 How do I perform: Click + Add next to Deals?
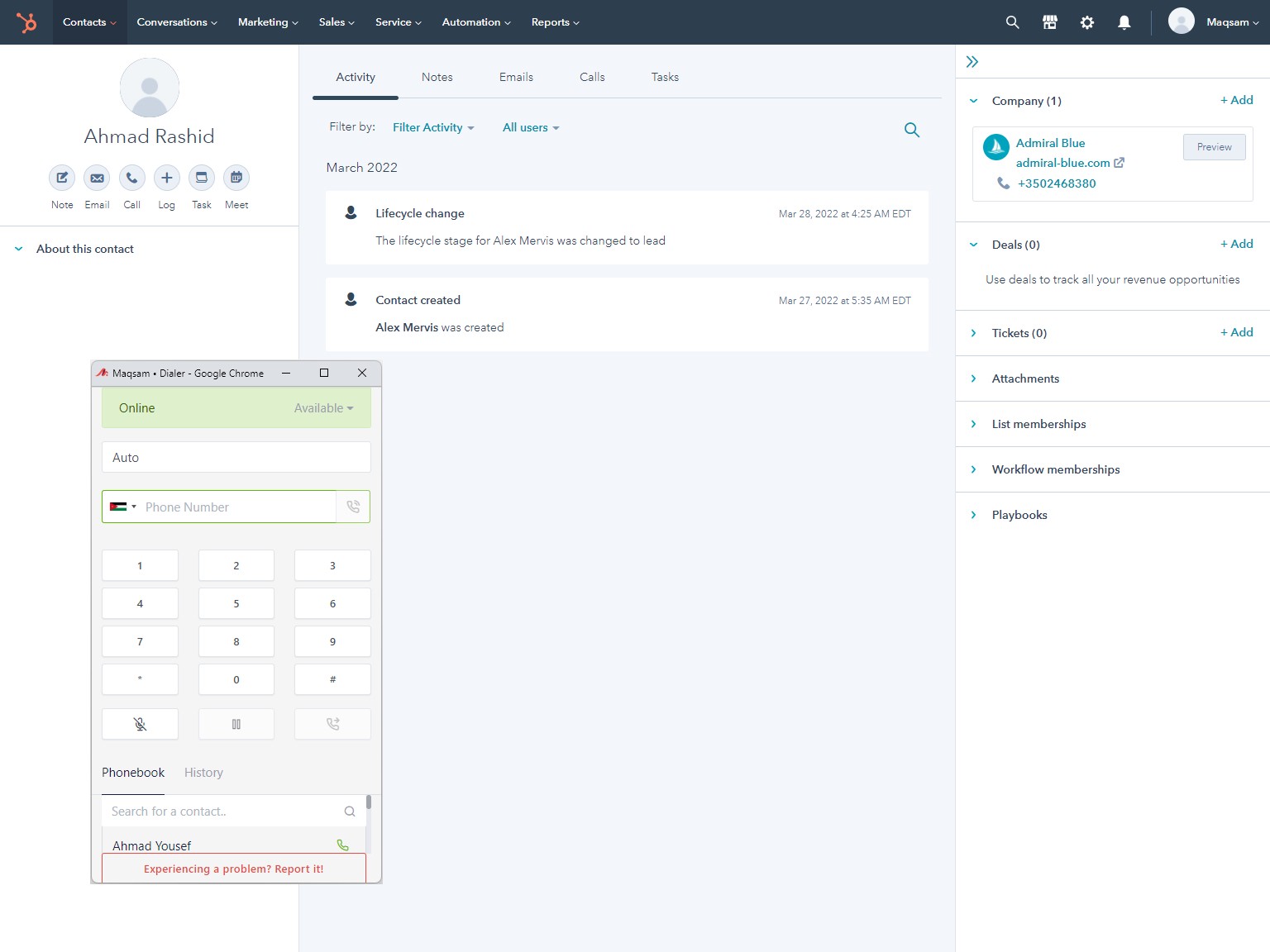pyautogui.click(x=1237, y=244)
